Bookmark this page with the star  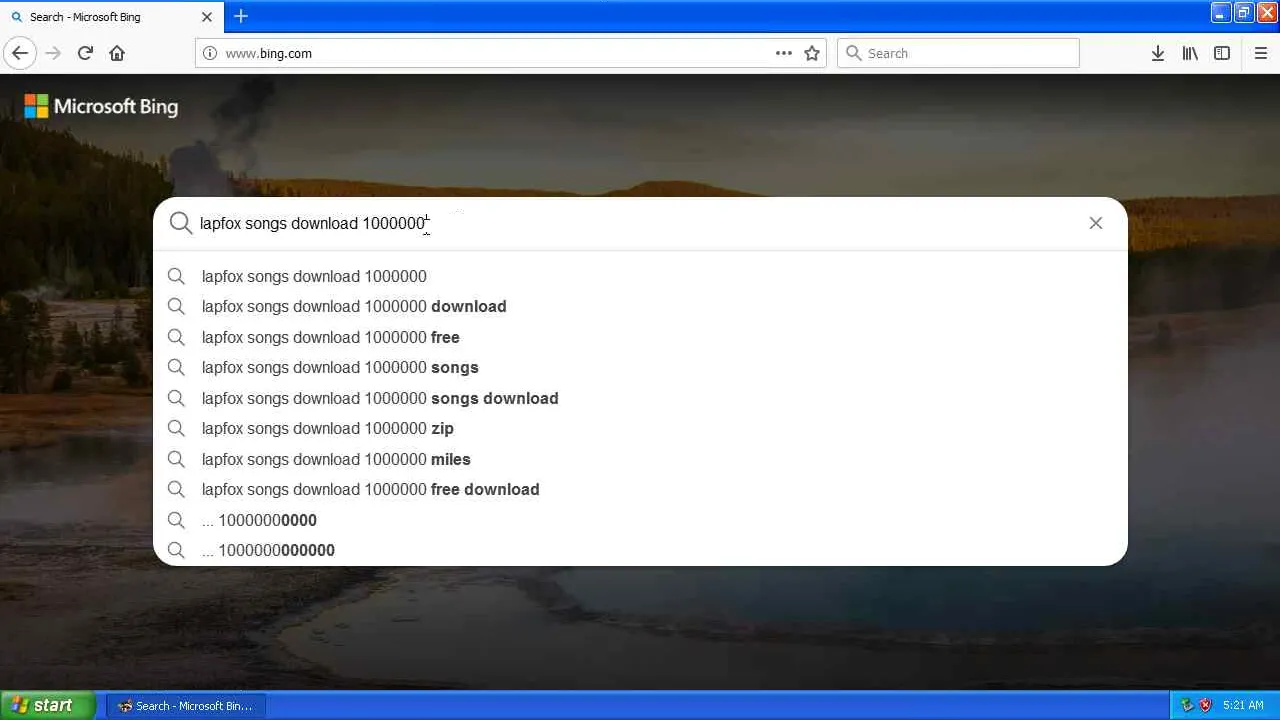click(812, 53)
